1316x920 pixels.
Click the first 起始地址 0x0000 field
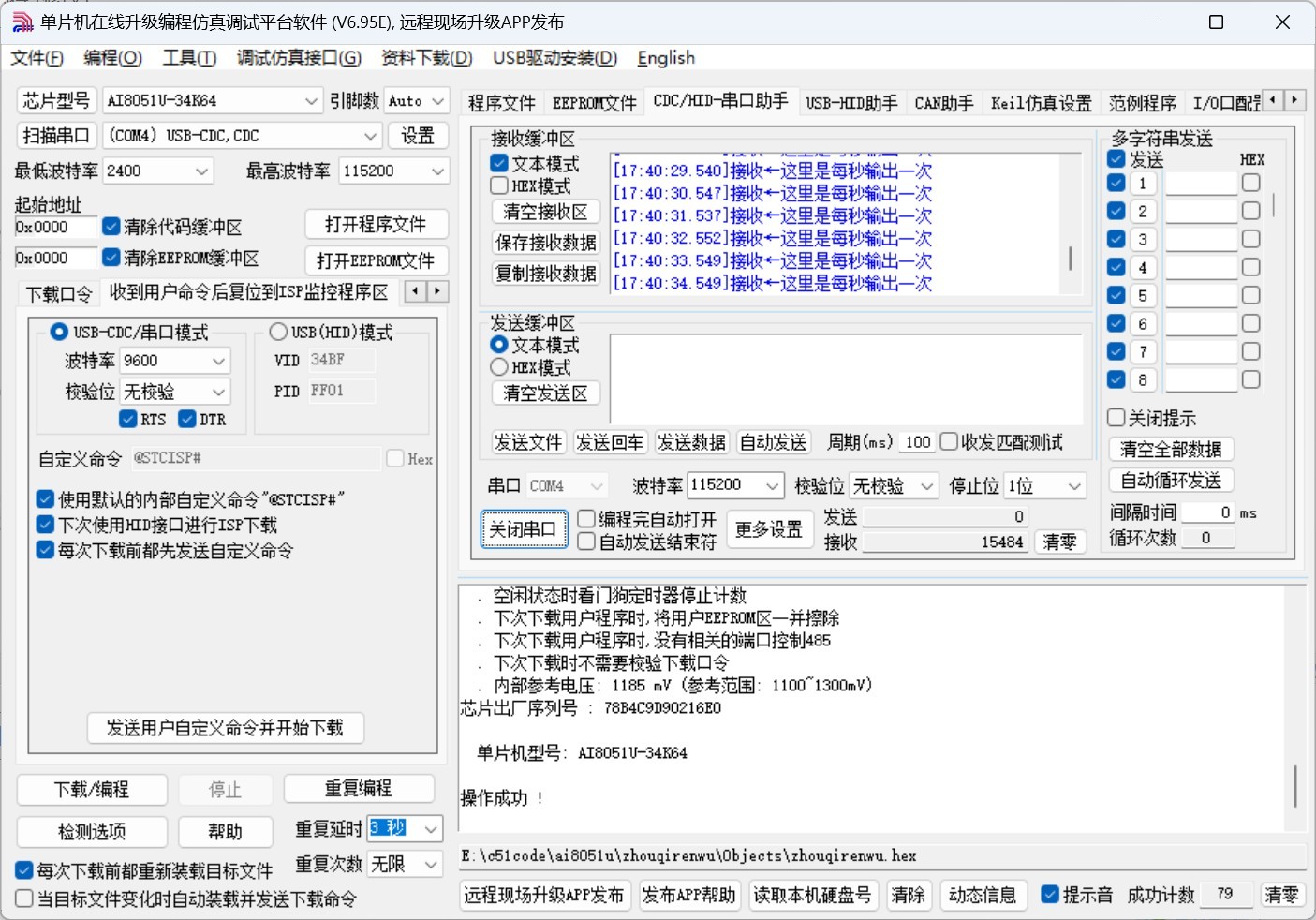[x=55, y=227]
